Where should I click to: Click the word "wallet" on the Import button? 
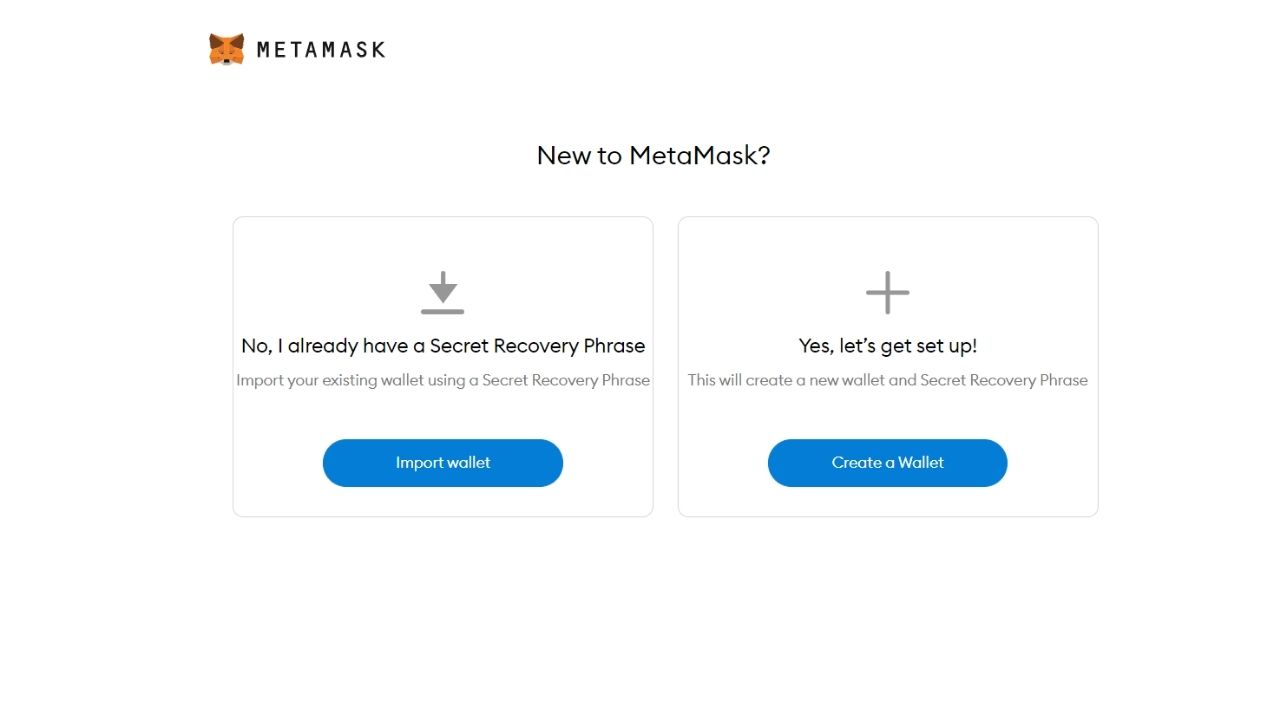coord(468,463)
